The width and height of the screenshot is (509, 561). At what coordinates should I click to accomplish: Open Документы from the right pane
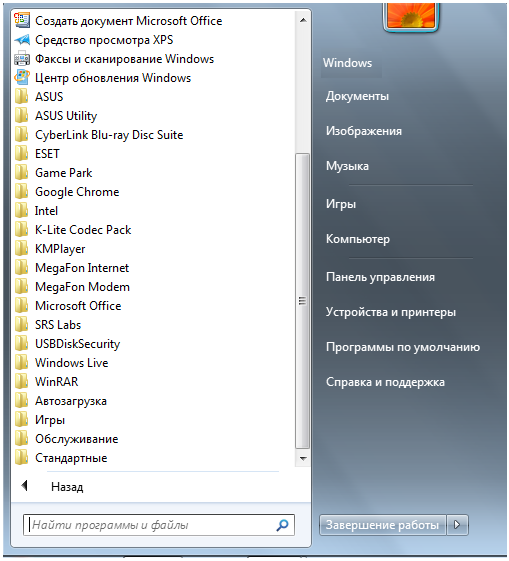point(357,96)
